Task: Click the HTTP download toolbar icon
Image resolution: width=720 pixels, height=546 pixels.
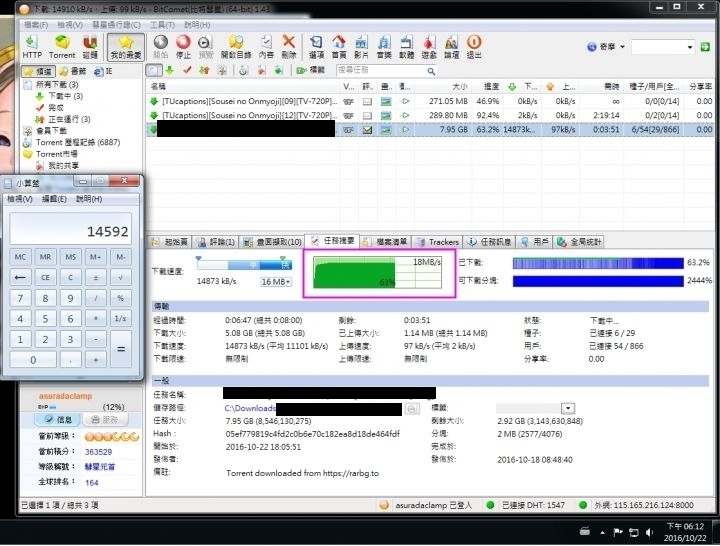Action: pyautogui.click(x=32, y=47)
